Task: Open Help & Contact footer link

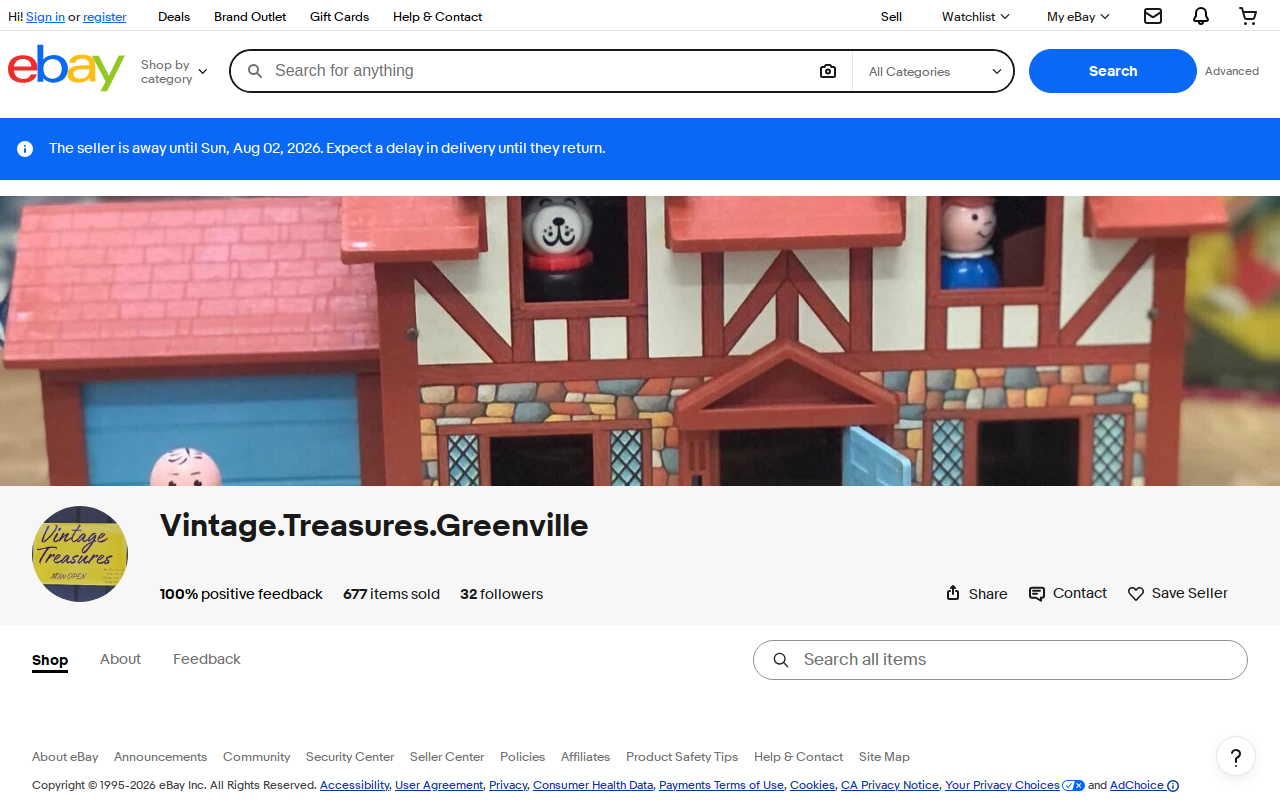Action: point(798,757)
